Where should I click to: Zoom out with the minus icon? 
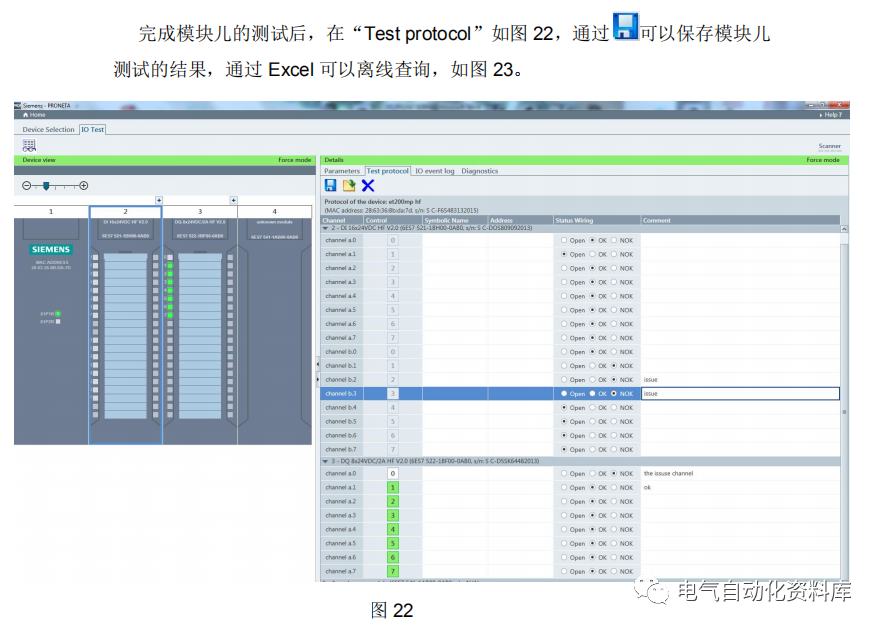[x=26, y=186]
